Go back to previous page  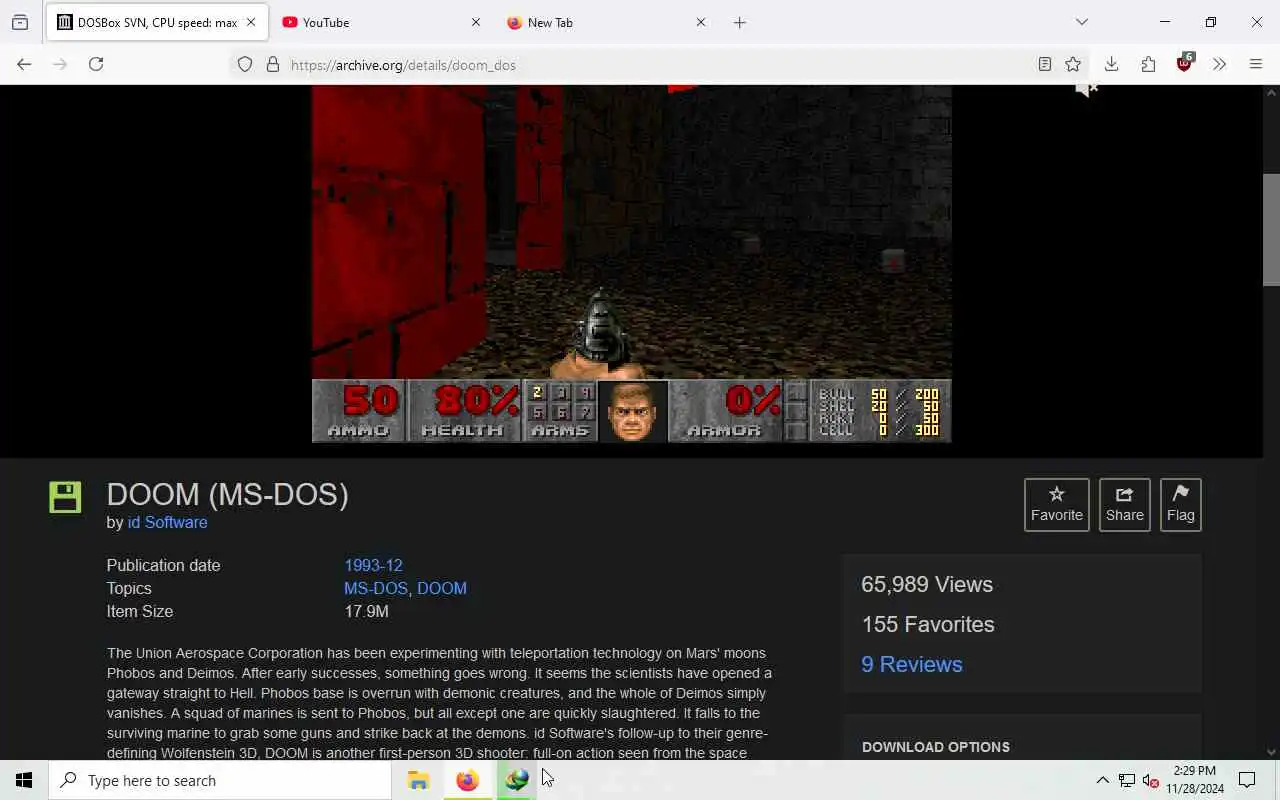click(24, 64)
